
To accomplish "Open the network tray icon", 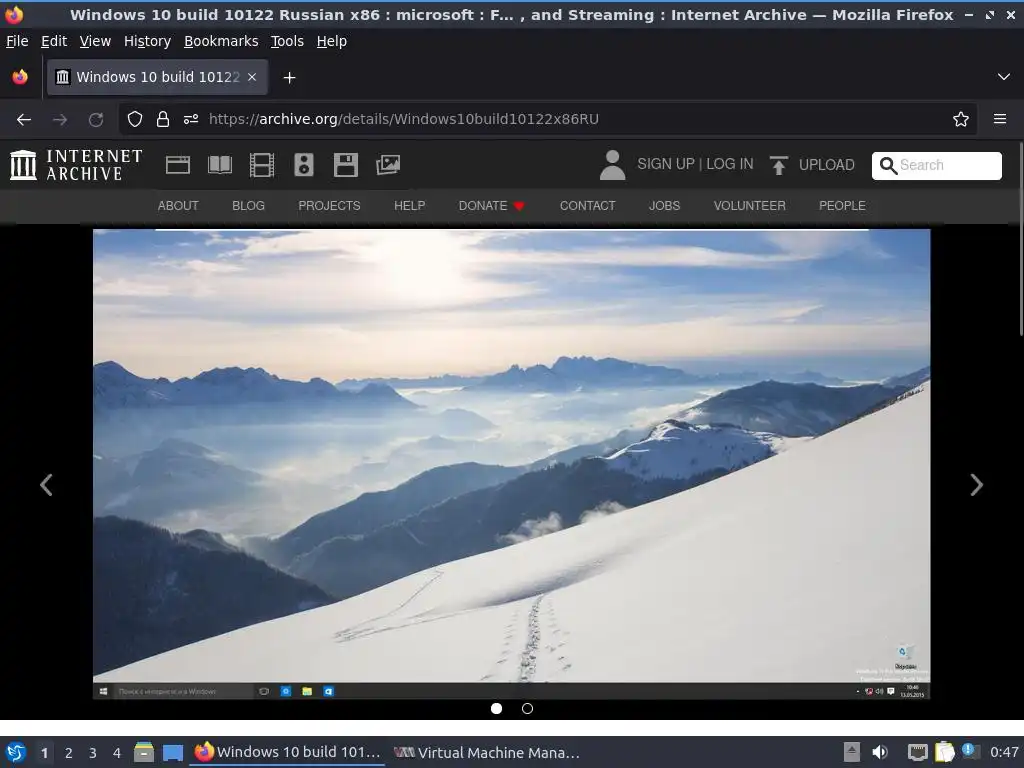I will [x=918, y=753].
